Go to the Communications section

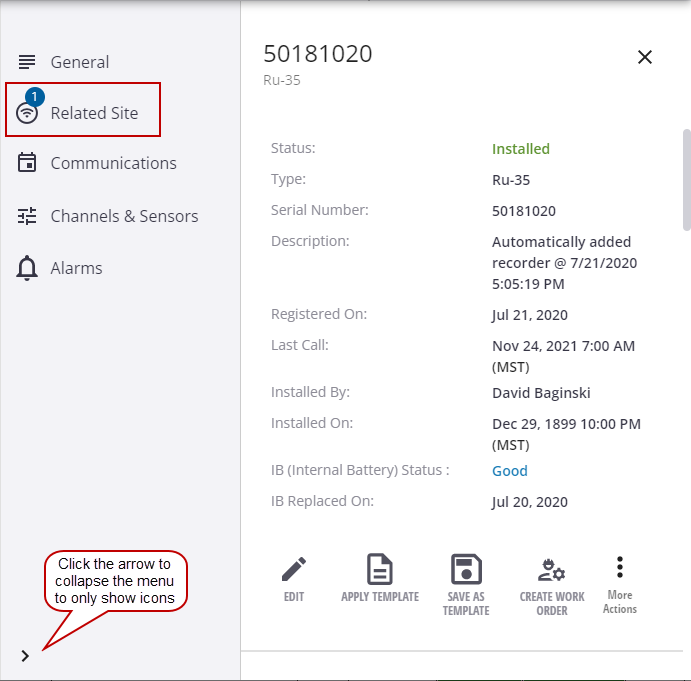pyautogui.click(x=113, y=163)
